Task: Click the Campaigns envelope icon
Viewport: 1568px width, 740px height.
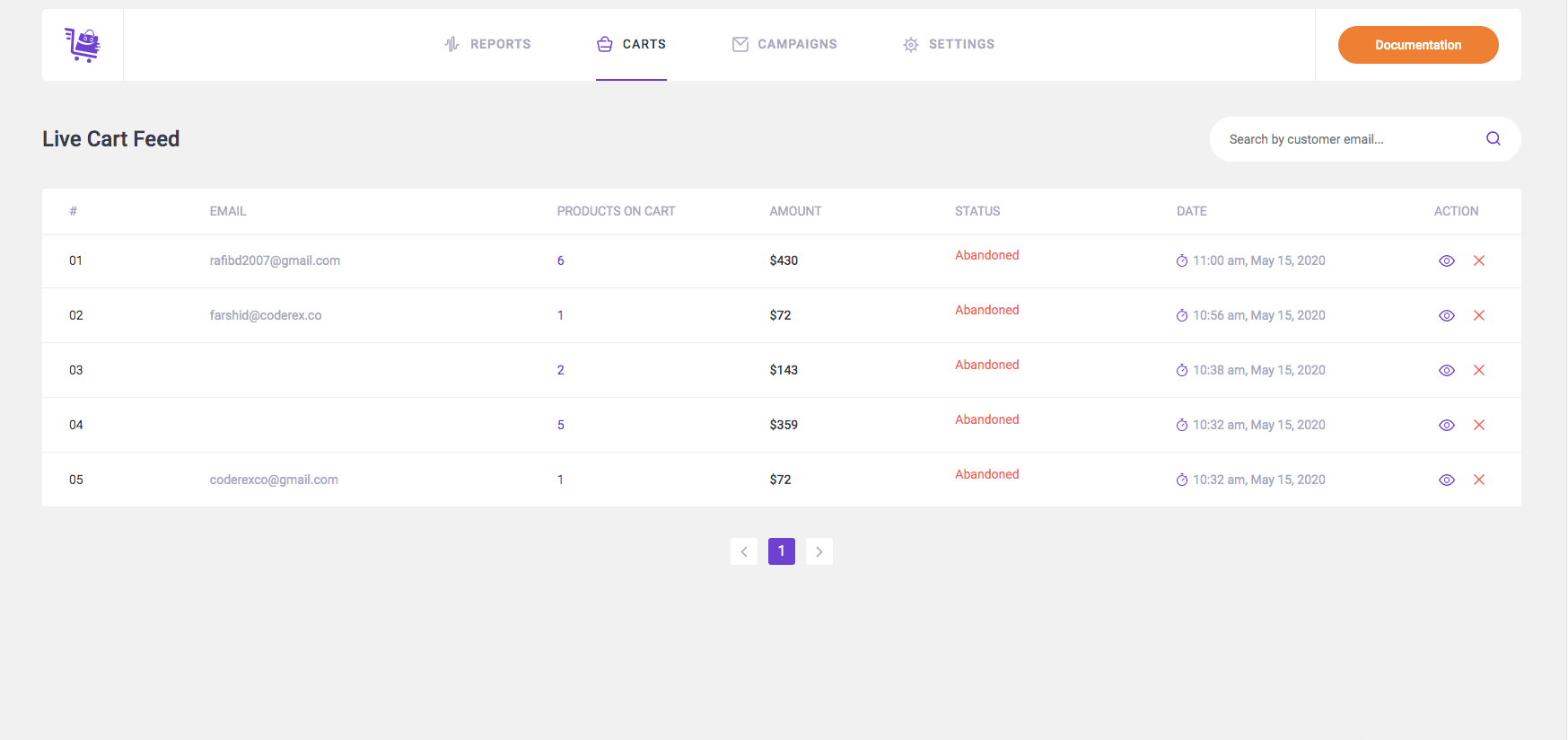Action: click(740, 44)
